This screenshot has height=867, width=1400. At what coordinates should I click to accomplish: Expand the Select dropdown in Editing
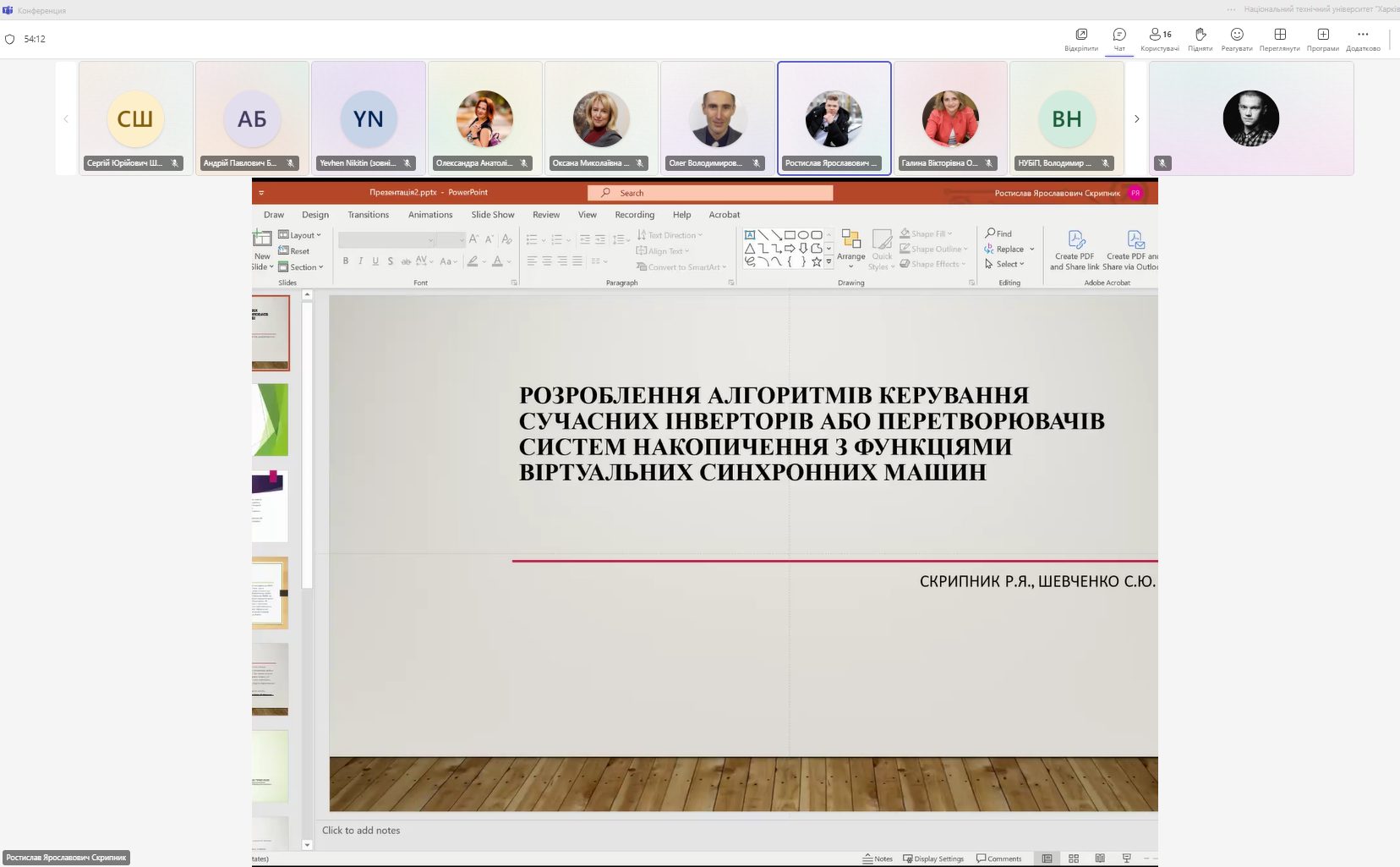[1005, 265]
